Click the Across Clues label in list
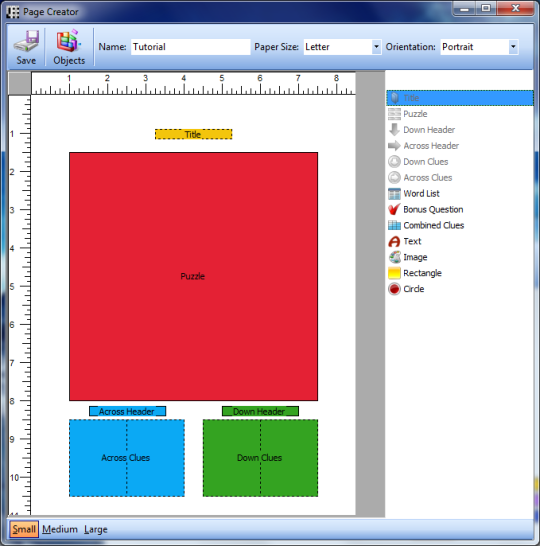The image size is (540, 546). [428, 178]
